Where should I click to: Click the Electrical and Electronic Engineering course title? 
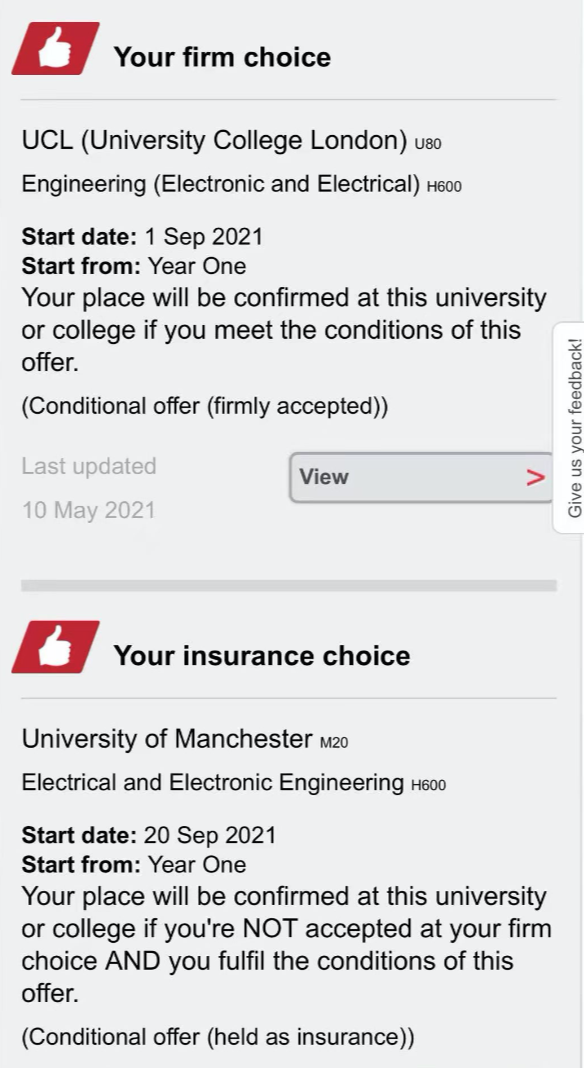pyautogui.click(x=213, y=783)
